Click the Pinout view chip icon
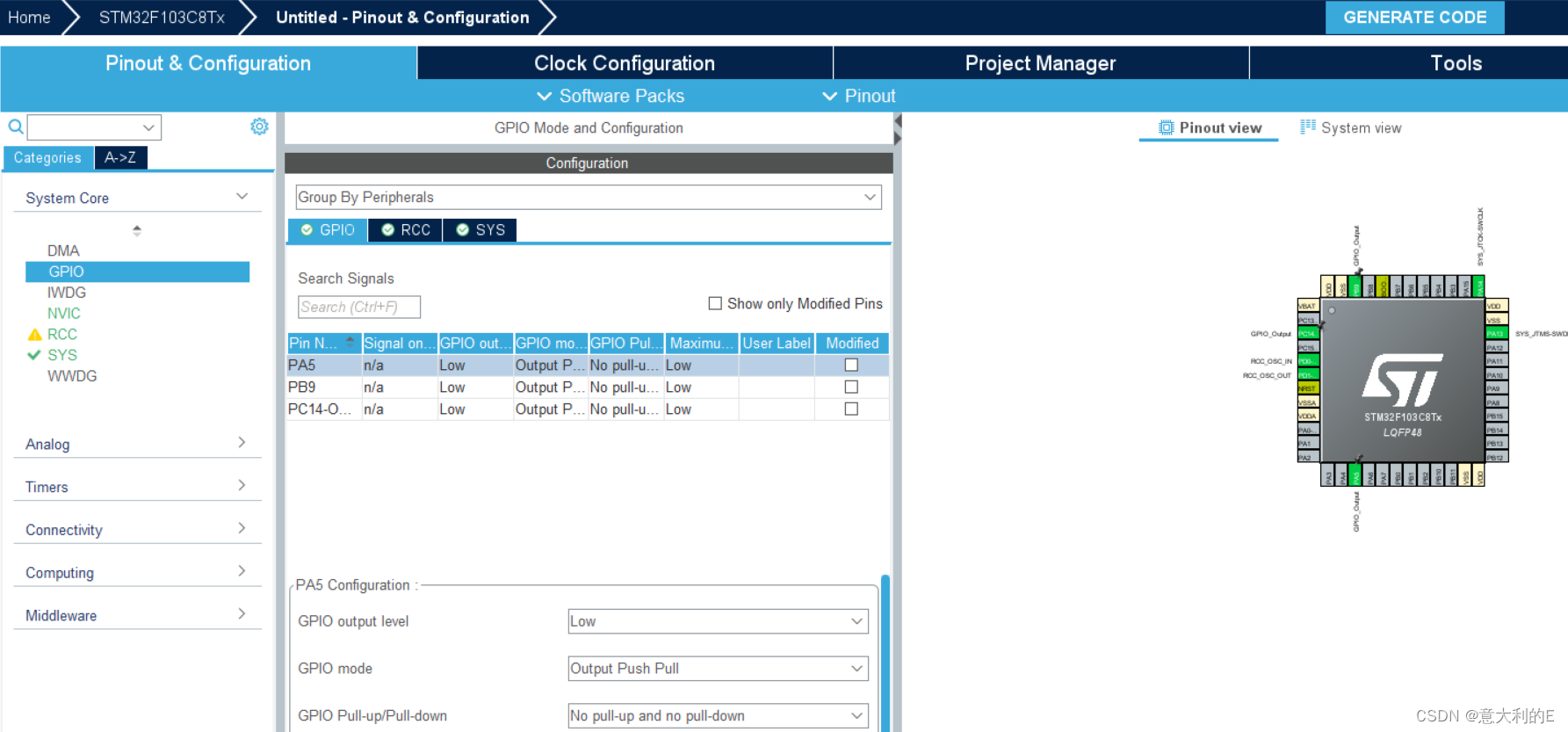This screenshot has height=732, width=1568. pos(1166,127)
